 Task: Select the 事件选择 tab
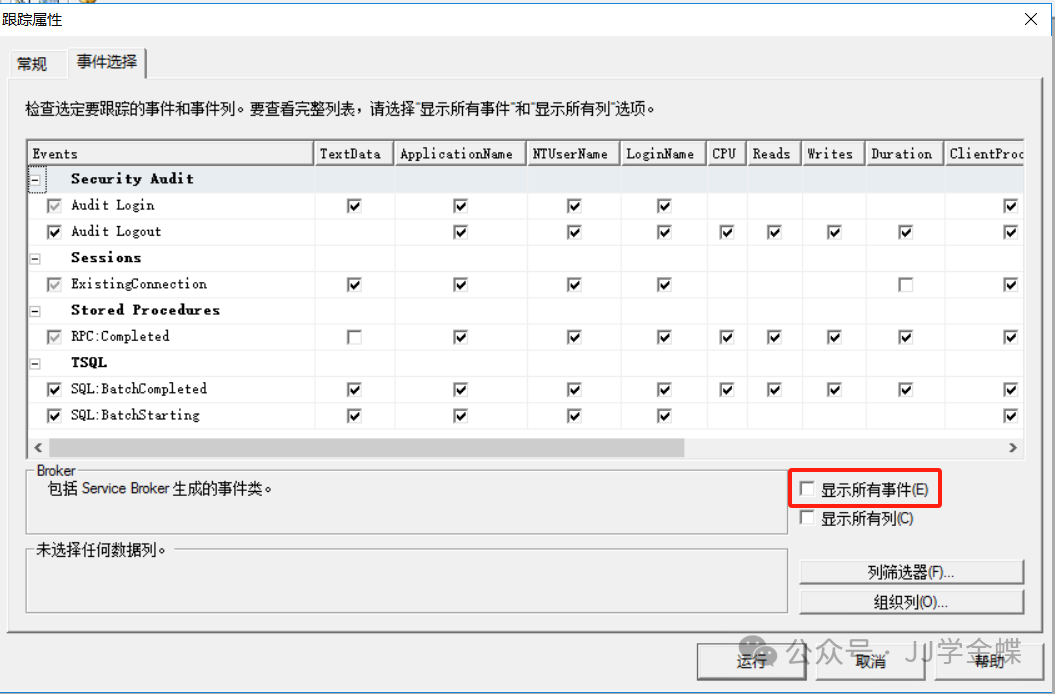(x=107, y=62)
